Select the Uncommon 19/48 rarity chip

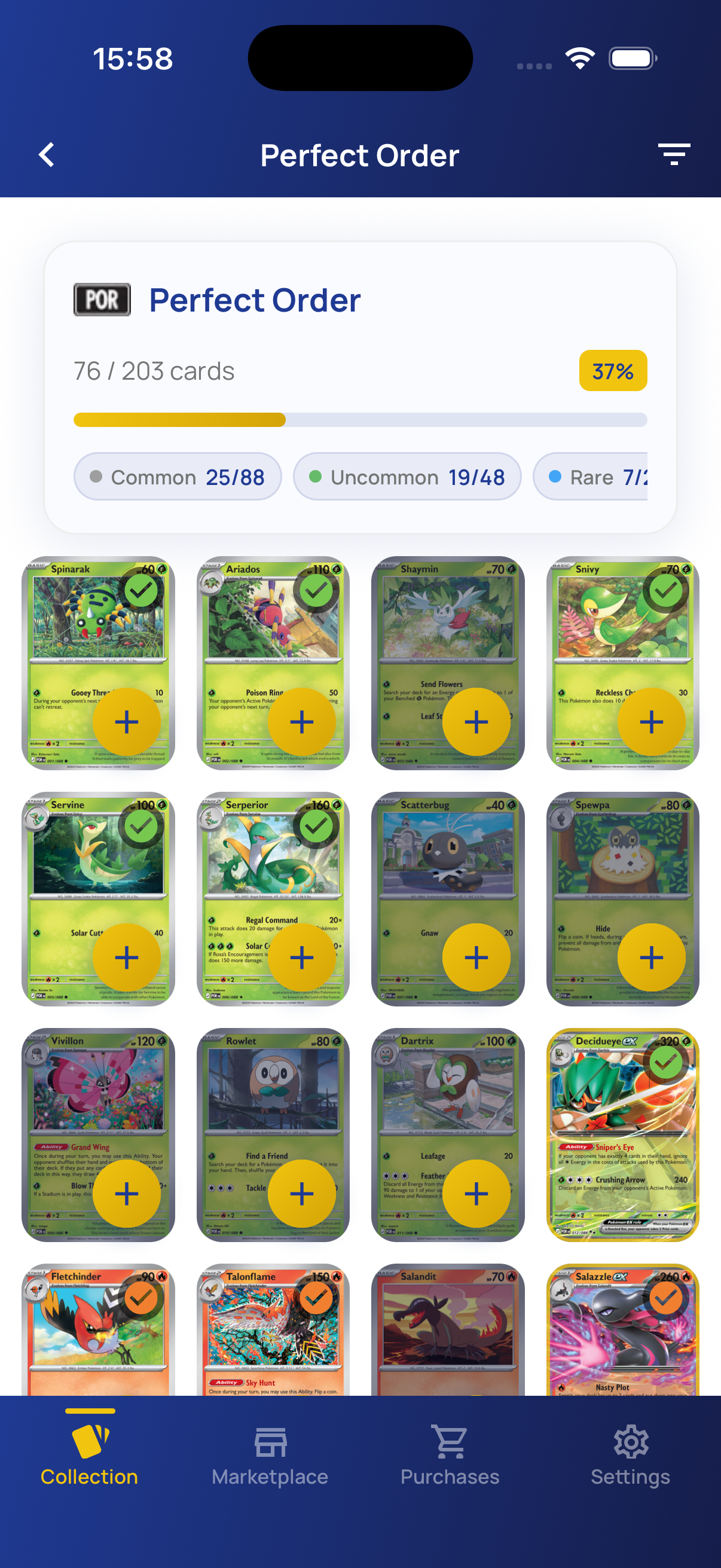click(x=407, y=477)
